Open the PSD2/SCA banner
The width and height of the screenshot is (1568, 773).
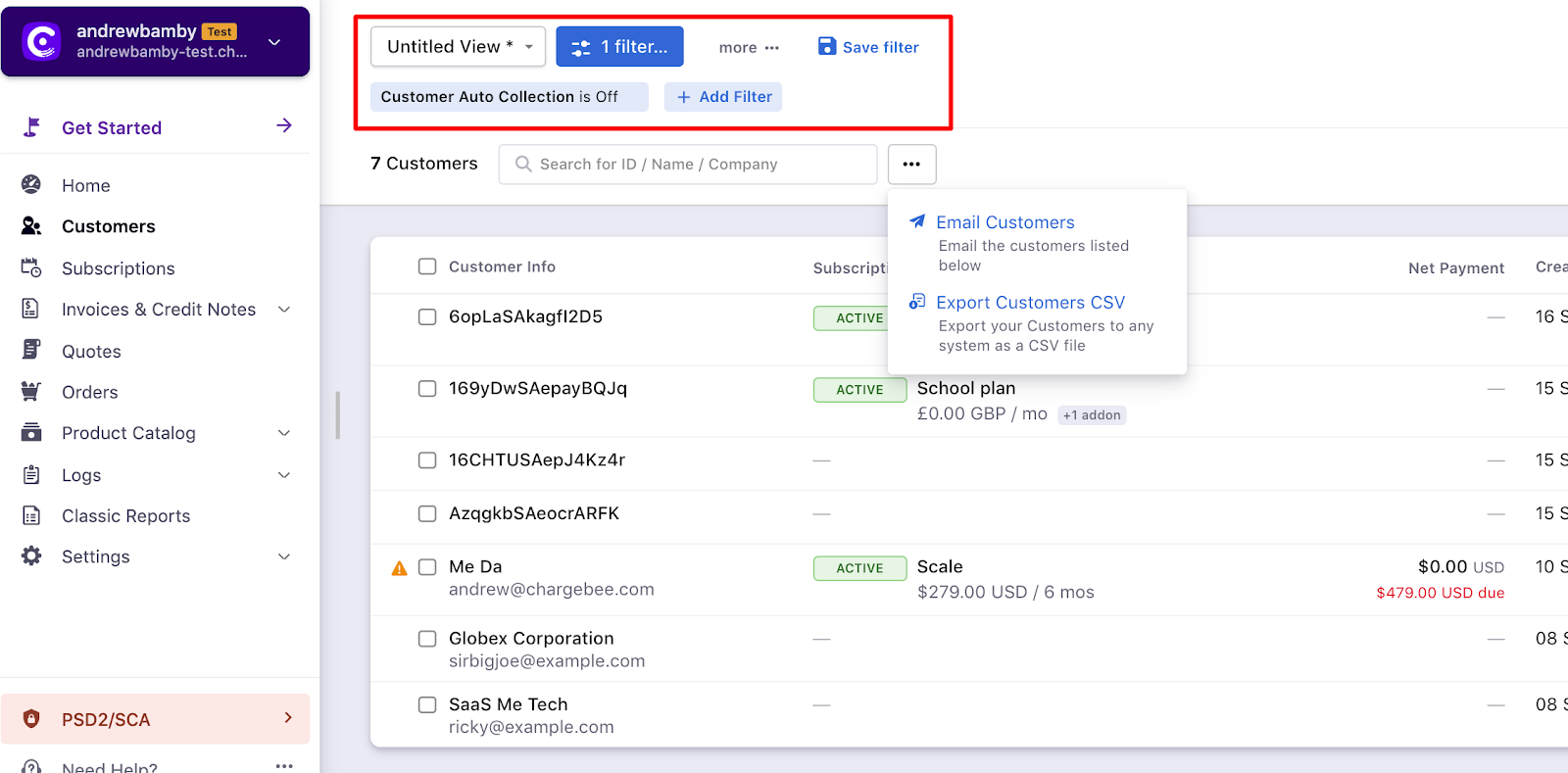coord(155,719)
